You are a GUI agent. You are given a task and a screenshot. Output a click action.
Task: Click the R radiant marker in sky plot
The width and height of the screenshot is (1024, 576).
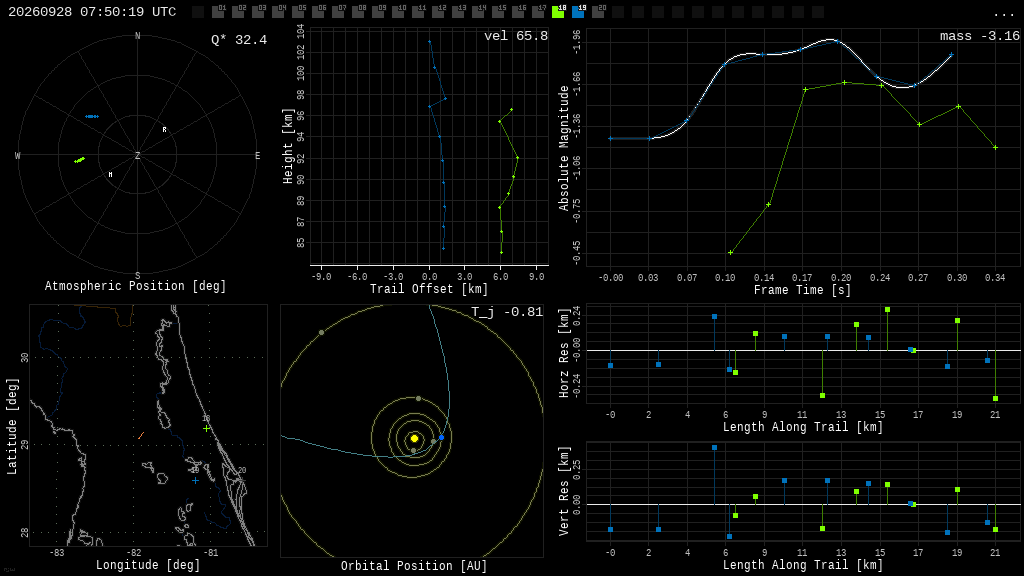[x=165, y=130]
